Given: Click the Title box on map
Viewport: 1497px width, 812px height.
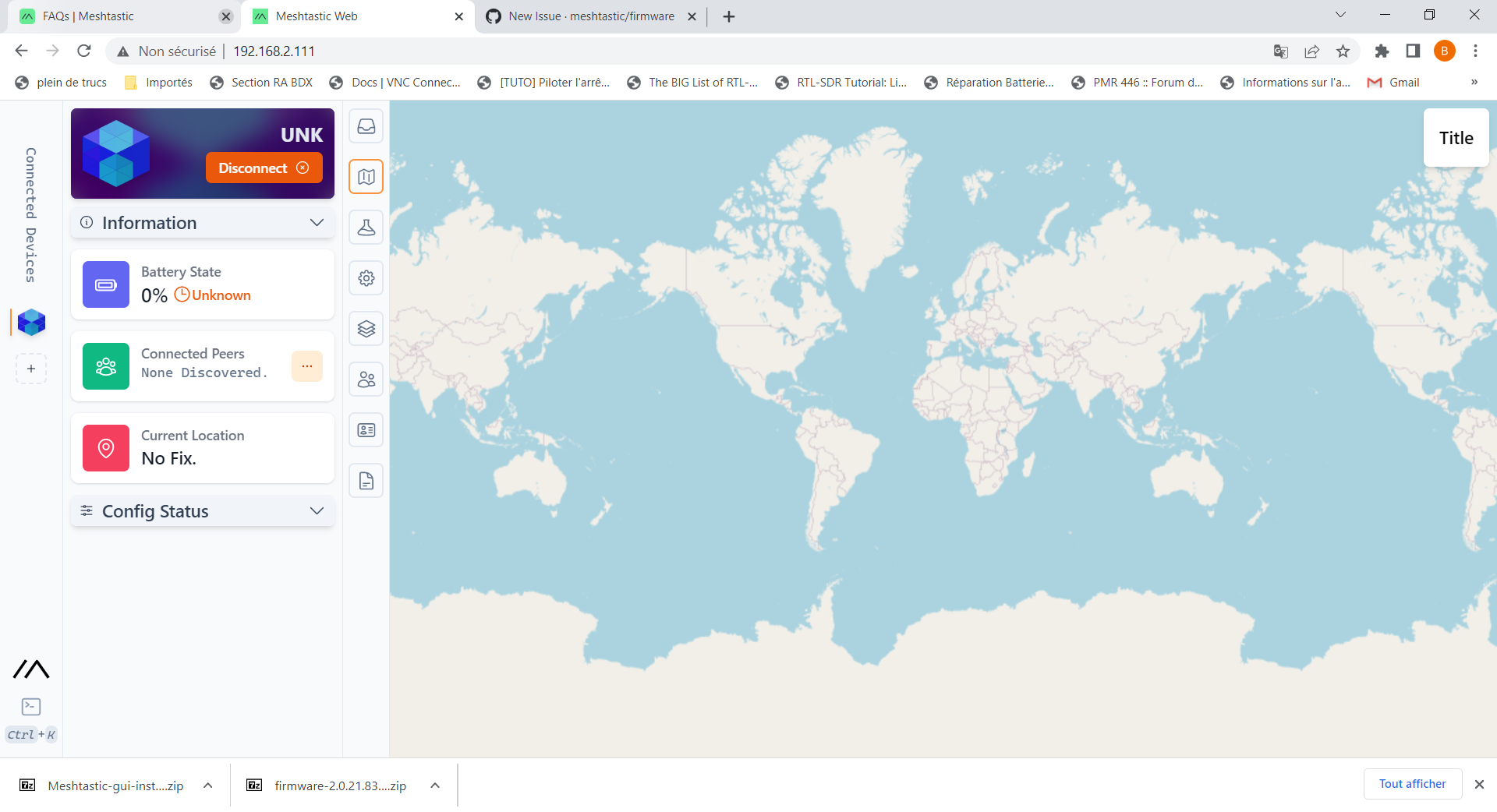Looking at the screenshot, I should 1456,138.
